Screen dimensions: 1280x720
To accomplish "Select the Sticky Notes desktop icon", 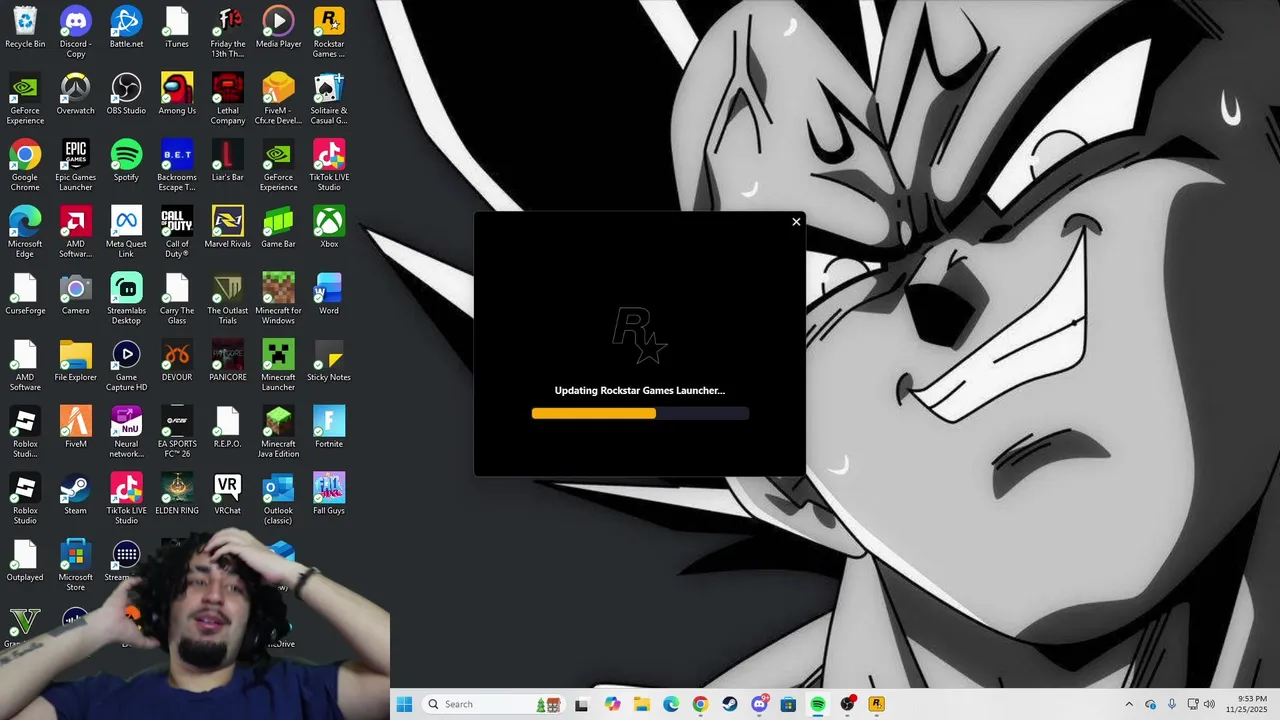I will (329, 361).
